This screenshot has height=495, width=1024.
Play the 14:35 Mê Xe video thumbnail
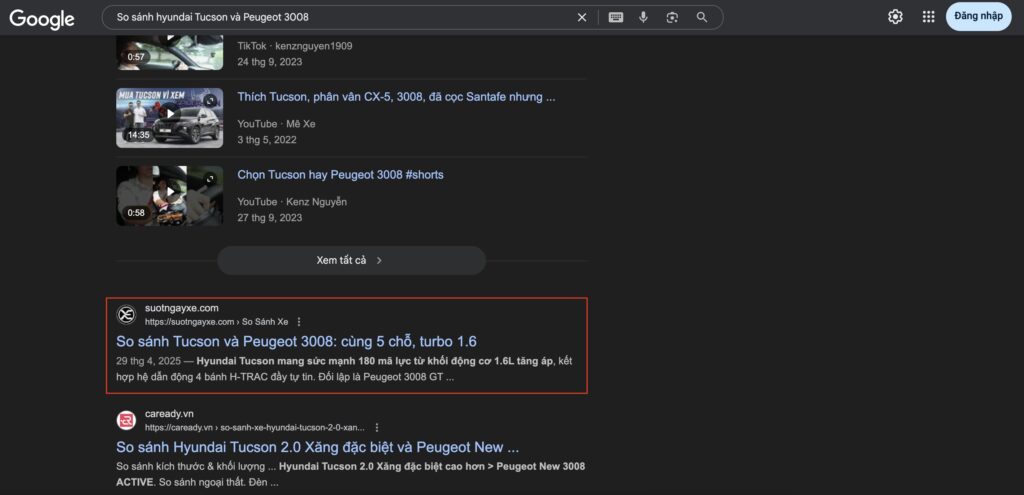tap(170, 118)
